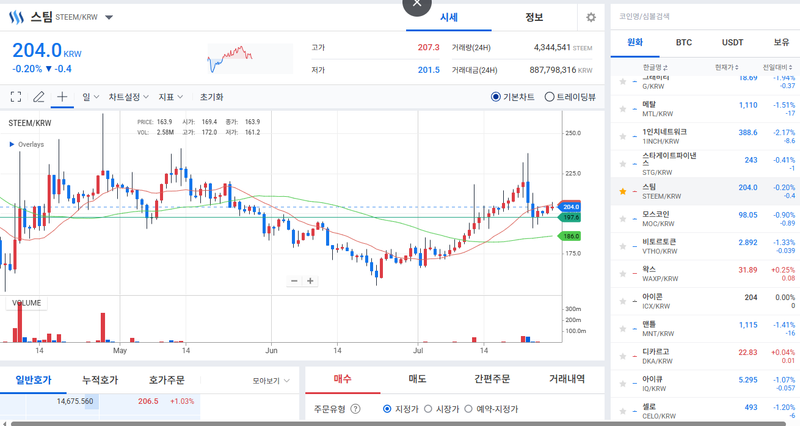Open the 왁스 WAXP/KRW row
The width and height of the screenshot is (800, 426).
click(705, 274)
